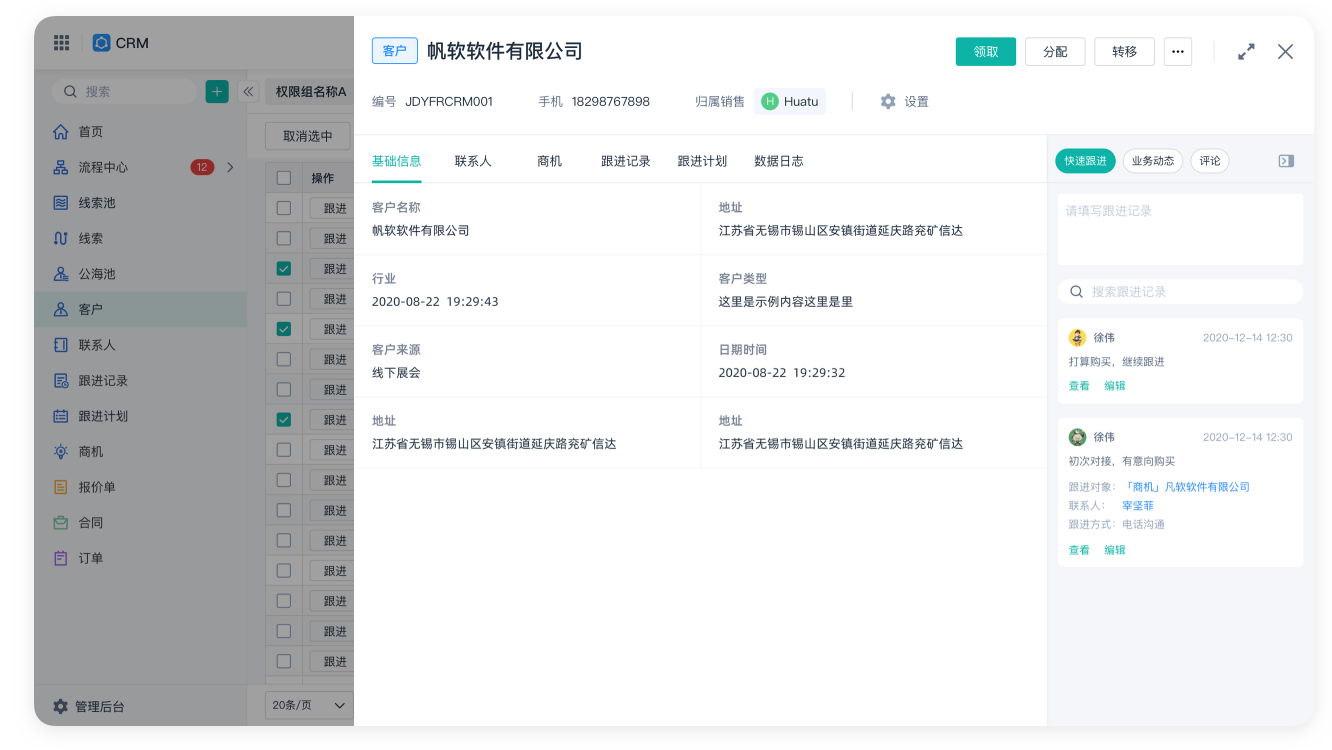This screenshot has height=750, width=1332.
Task: Open the 20条/页 page size dropdown
Action: 309,705
